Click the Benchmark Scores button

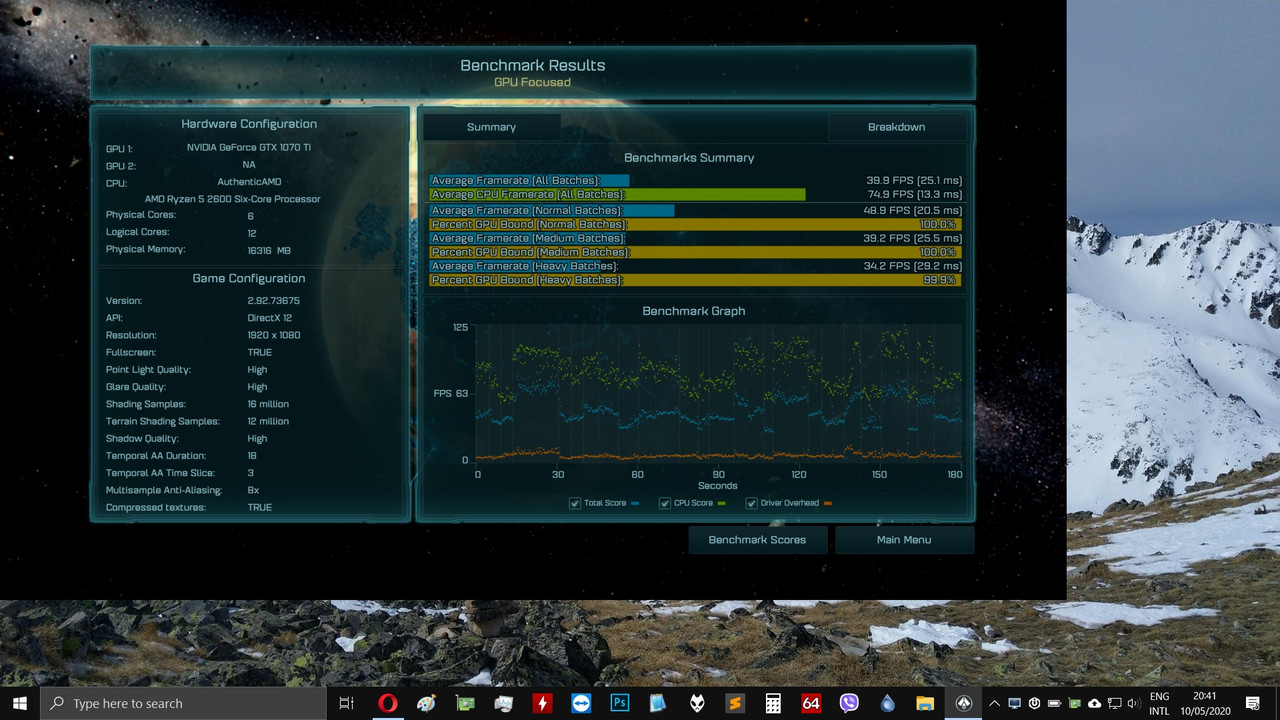[x=757, y=539]
